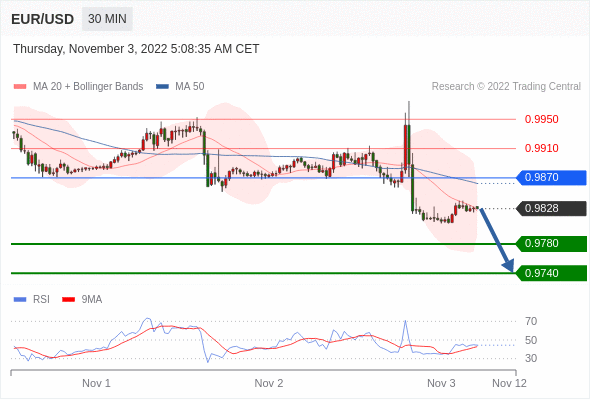Screen dimensions: 590x400
Task: Click the blue 0.9870 pivot price tag
Action: [x=551, y=178]
